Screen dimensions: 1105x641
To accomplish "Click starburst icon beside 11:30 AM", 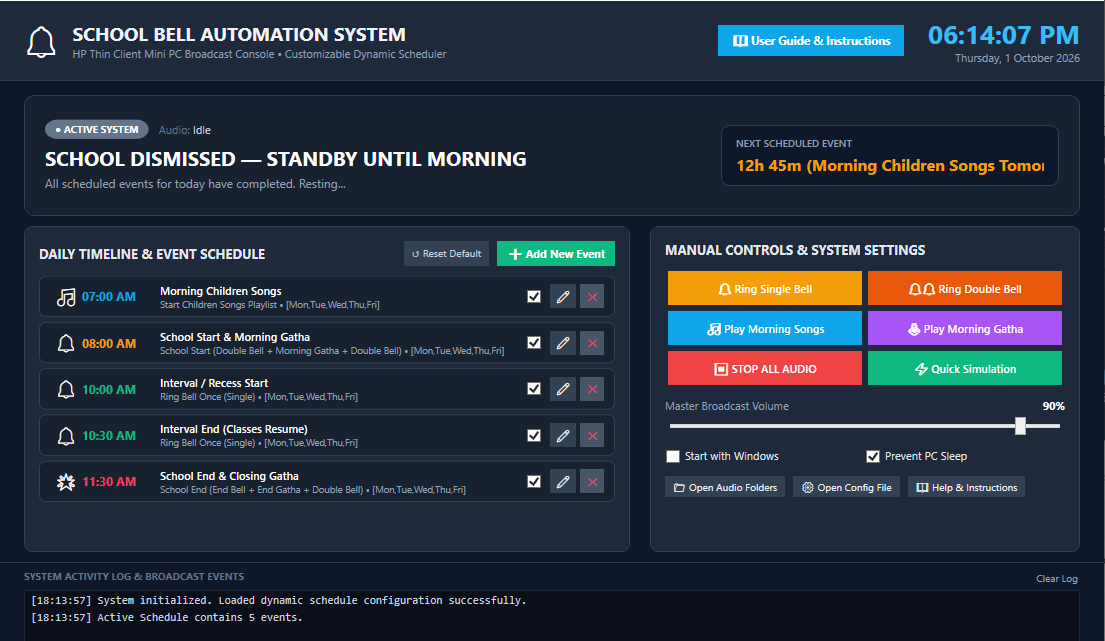I will [66, 482].
